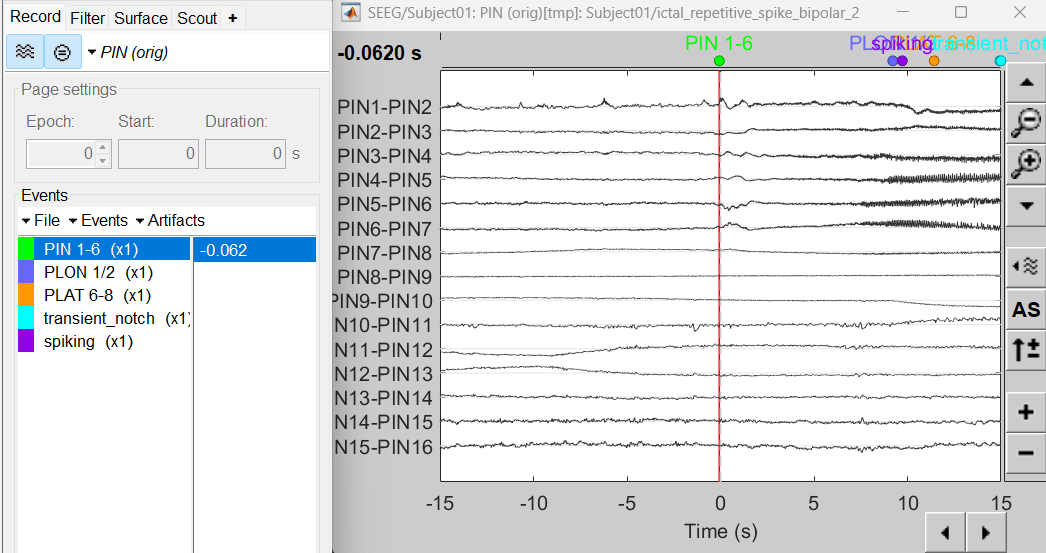Image resolution: width=1046 pixels, height=553 pixels.
Task: Open the File menu in Events panel
Action: pyautogui.click(x=40, y=220)
